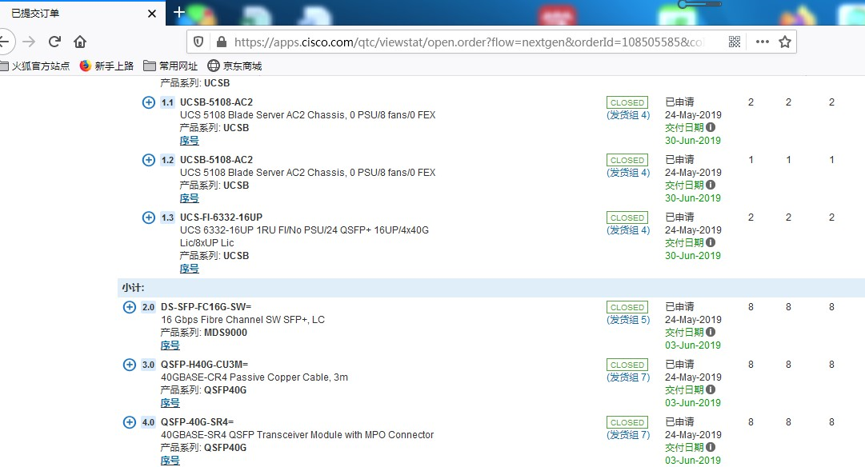Expand line item 1.2 UCSB-5108-AC2
865x467 pixels.
coord(148,160)
